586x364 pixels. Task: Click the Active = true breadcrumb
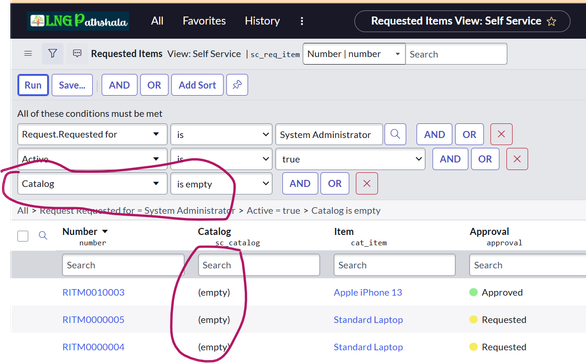[273, 210]
